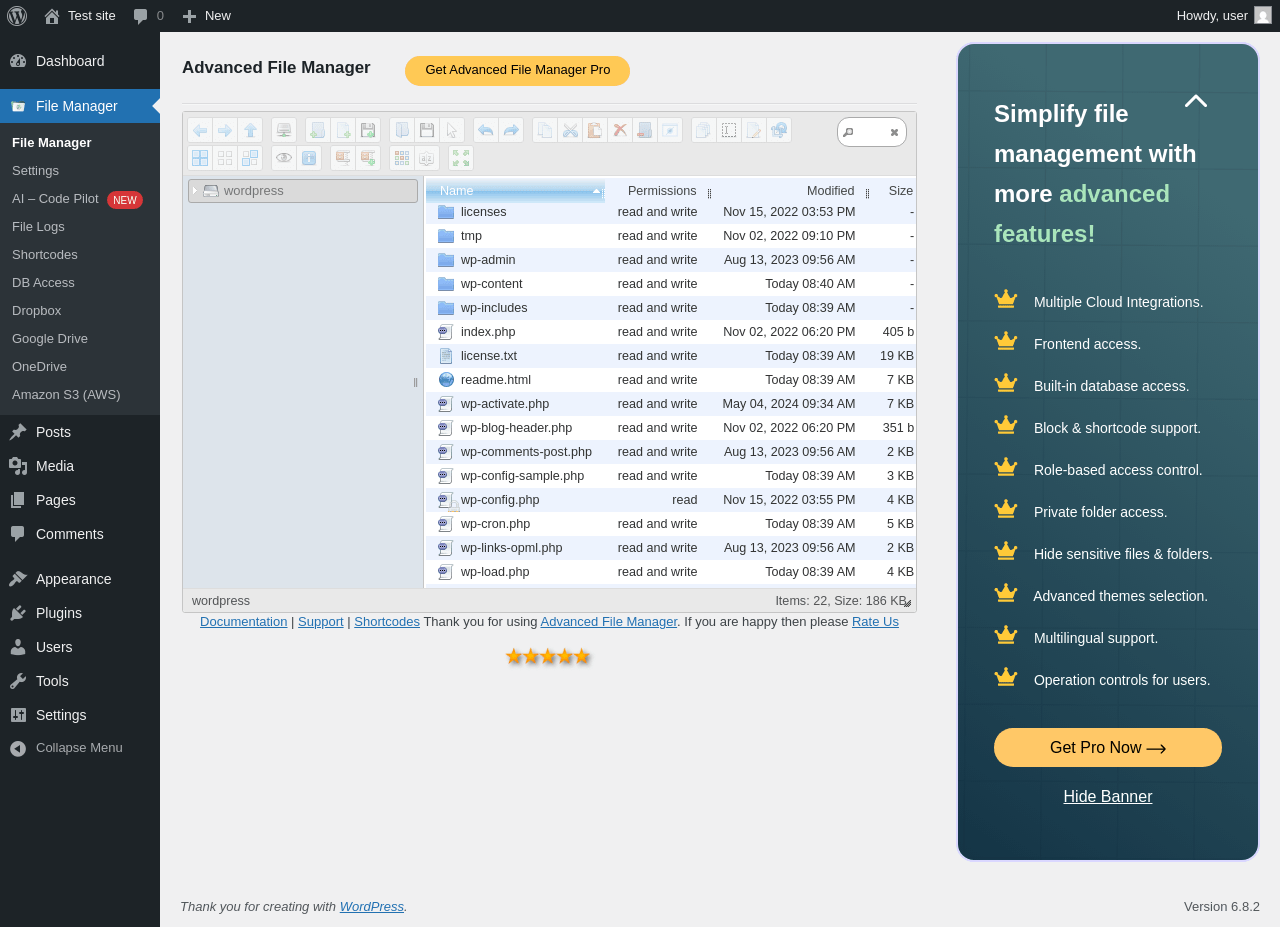Click the Duplicate toolbar icon
The width and height of the screenshot is (1280, 927).
pos(704,130)
